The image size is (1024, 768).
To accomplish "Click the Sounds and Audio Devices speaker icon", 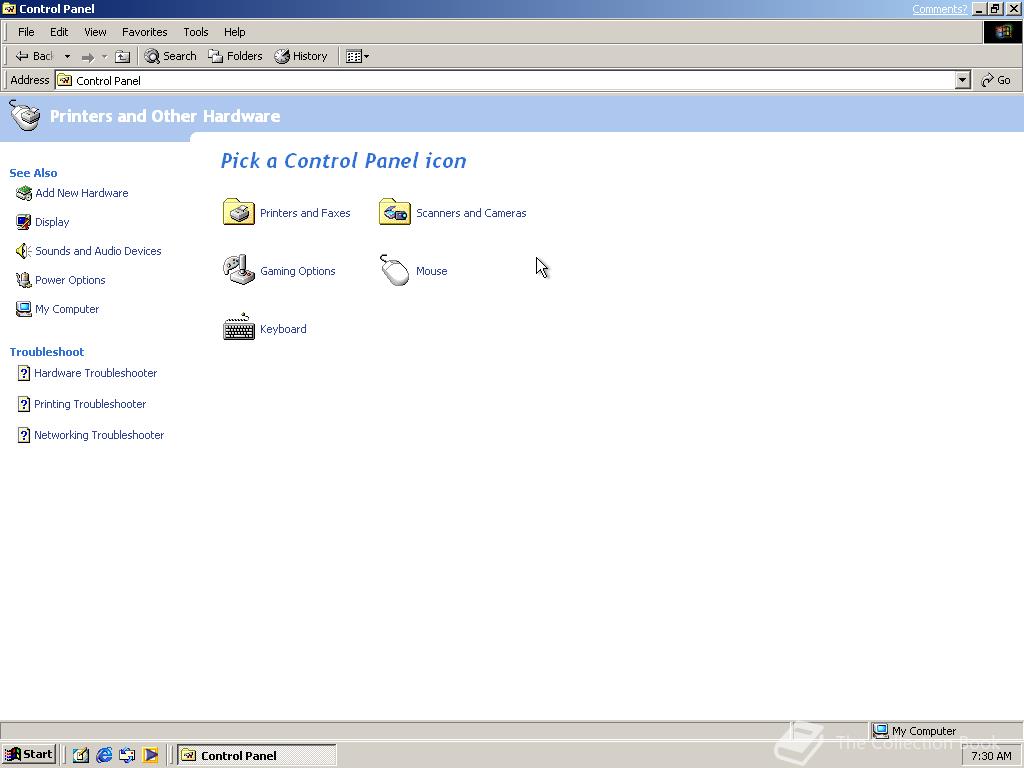I will click(x=24, y=251).
